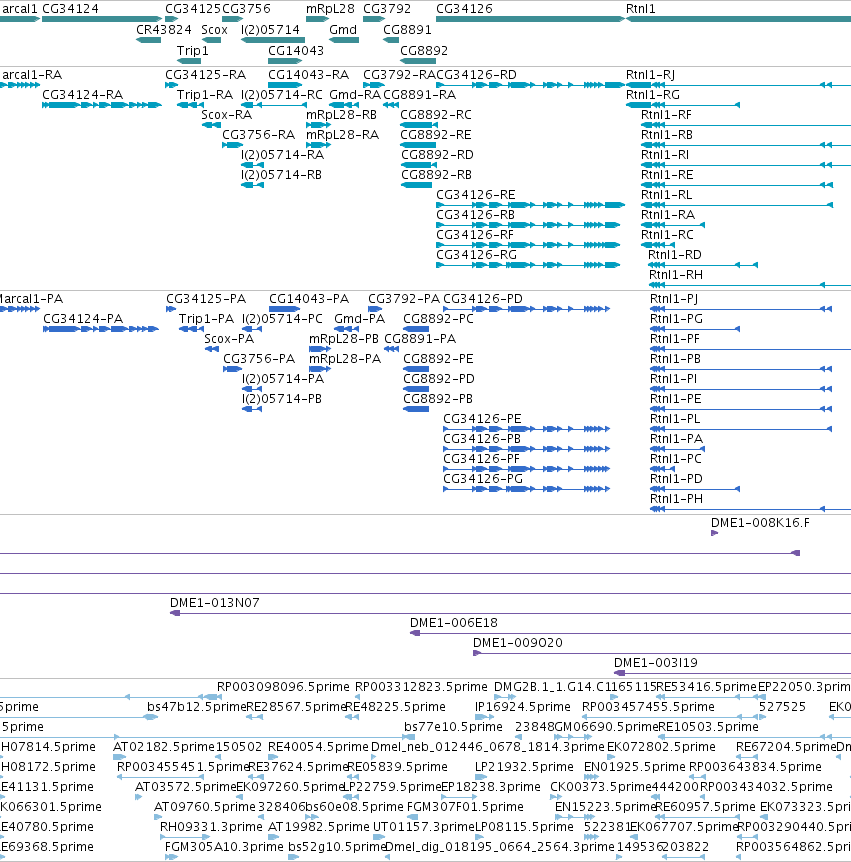
Task: Open EST AT09760.5prime
Action: tap(205, 806)
